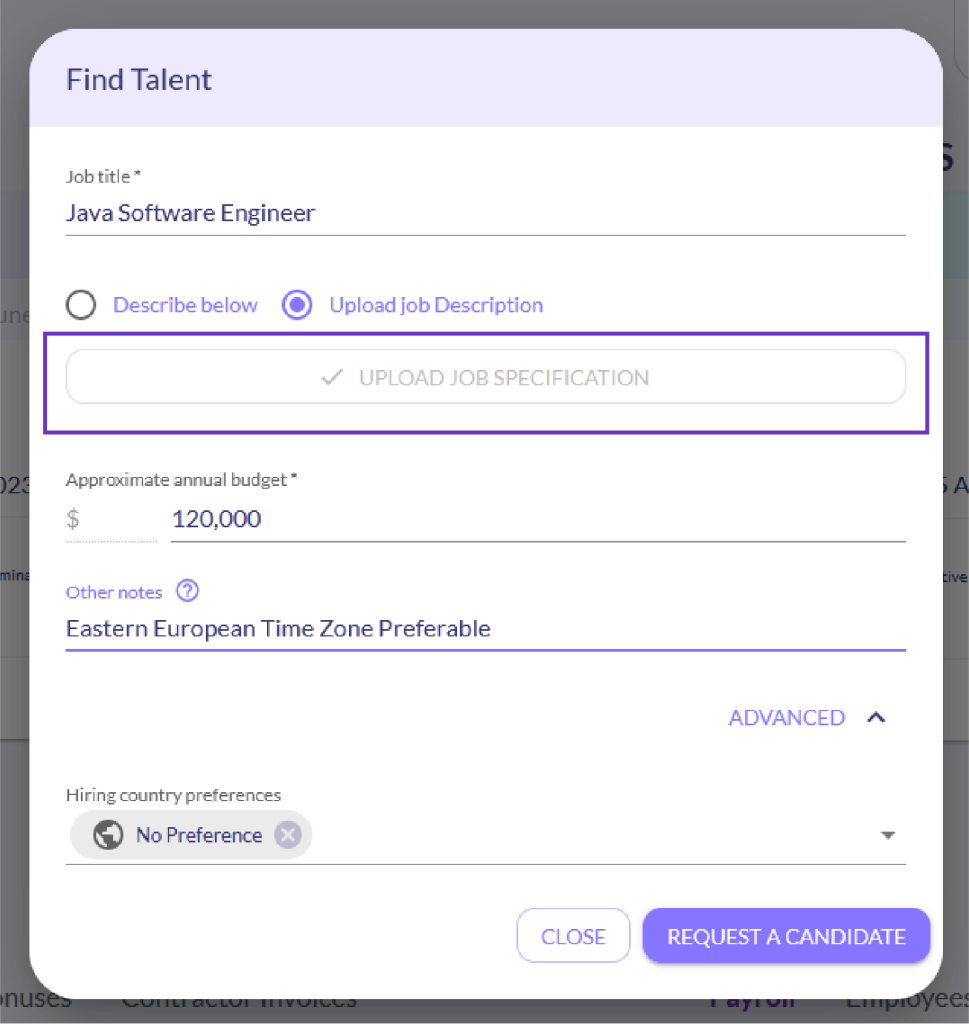Remove No Preference using its X icon
This screenshot has height=1024, width=969.
coord(287,834)
